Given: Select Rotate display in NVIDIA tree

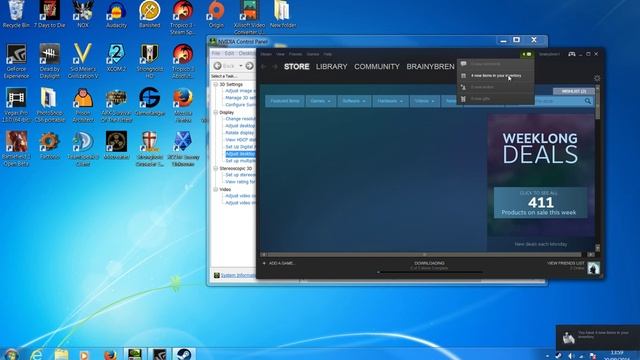Looking at the screenshot, I should 240,133.
